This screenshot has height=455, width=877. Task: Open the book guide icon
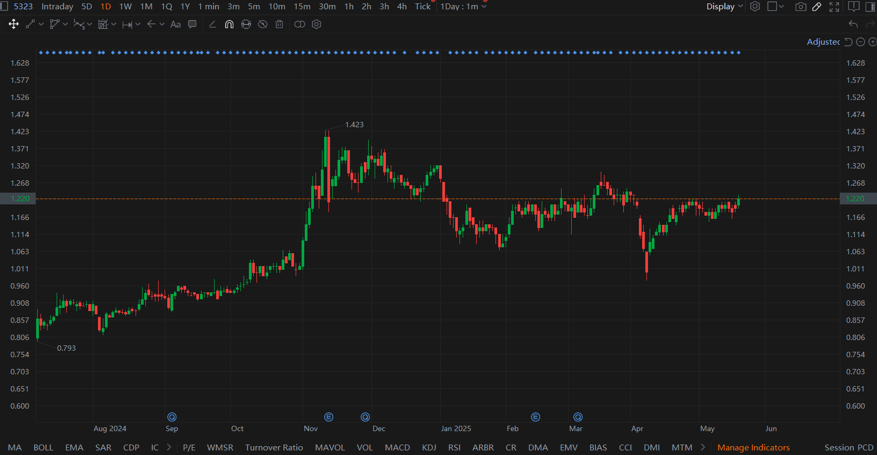click(854, 6)
